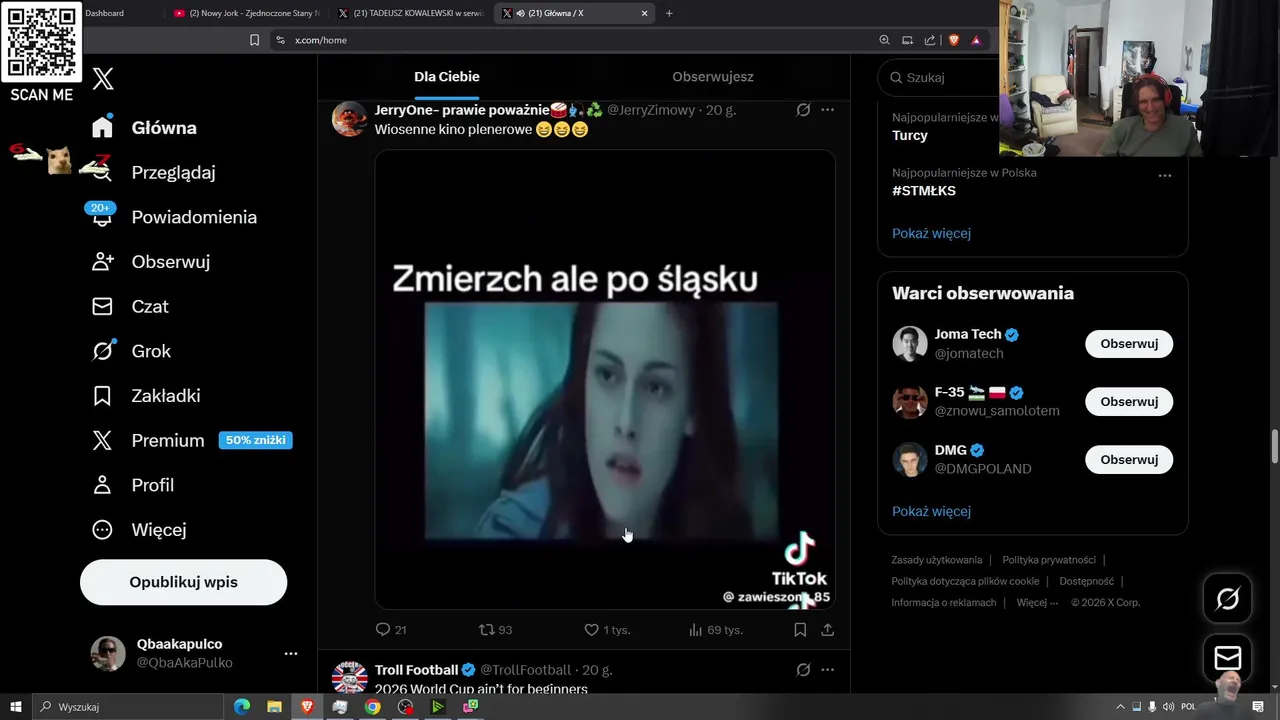The width and height of the screenshot is (1280, 720).
Task: Follow F-35 @znowu_samolotem account
Action: 1129,401
